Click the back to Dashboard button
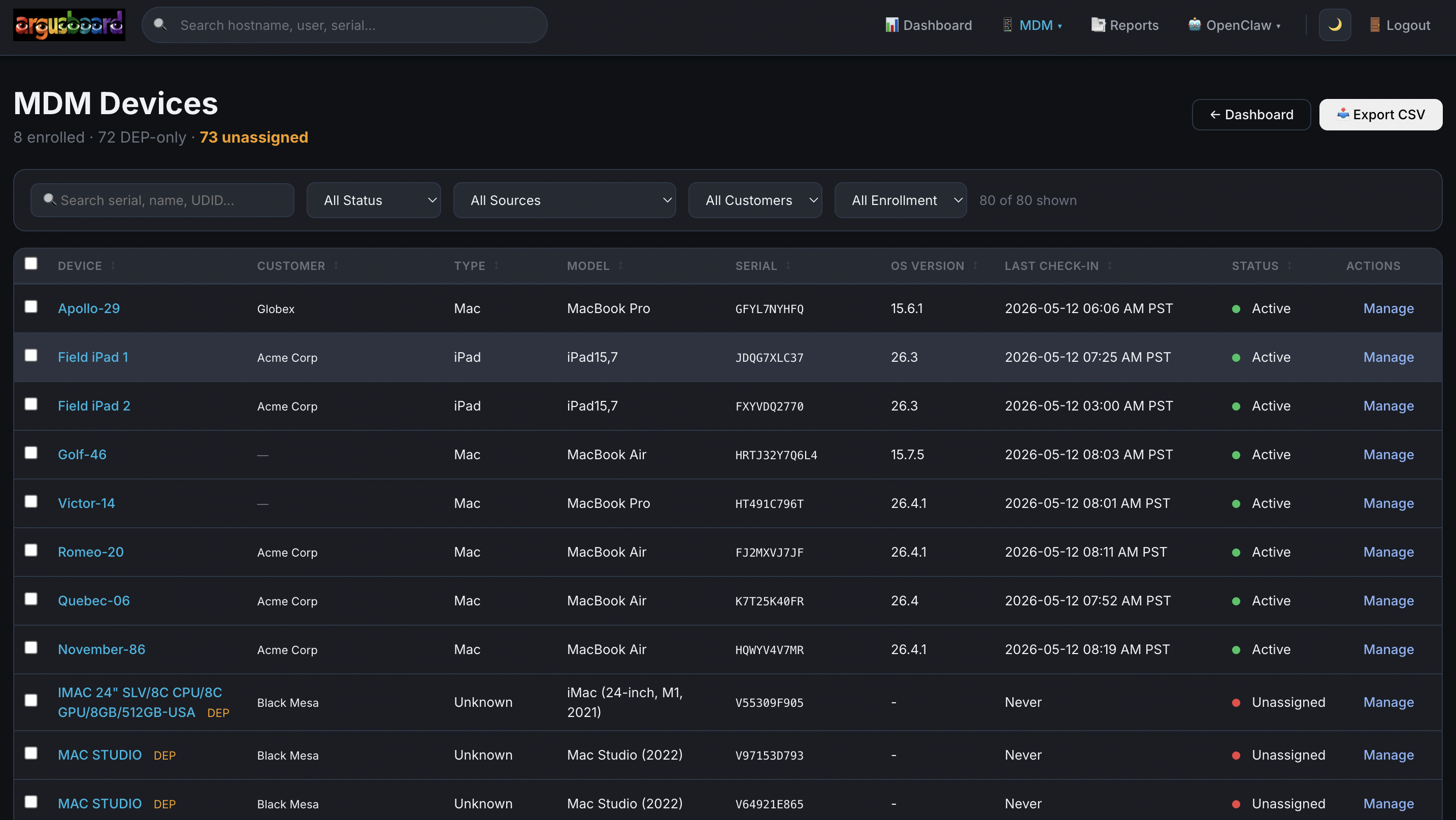Viewport: 1456px width, 820px height. tap(1251, 114)
